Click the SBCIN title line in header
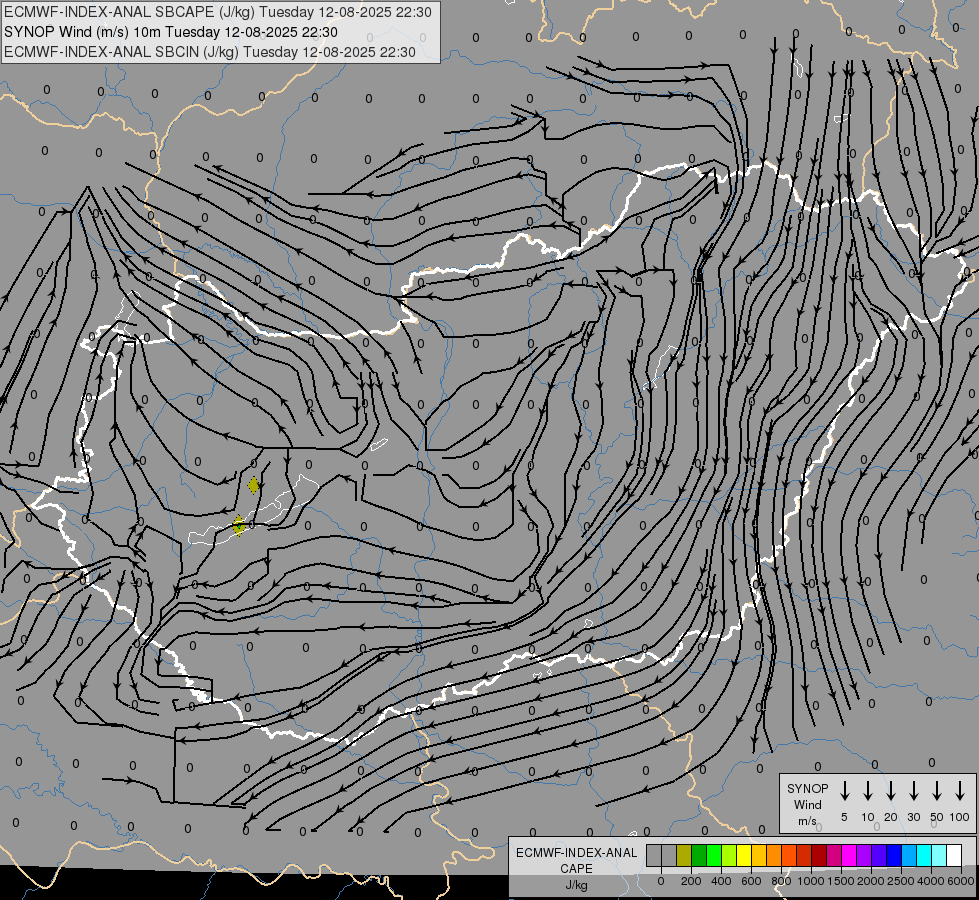This screenshot has height=900, width=979. click(210, 52)
